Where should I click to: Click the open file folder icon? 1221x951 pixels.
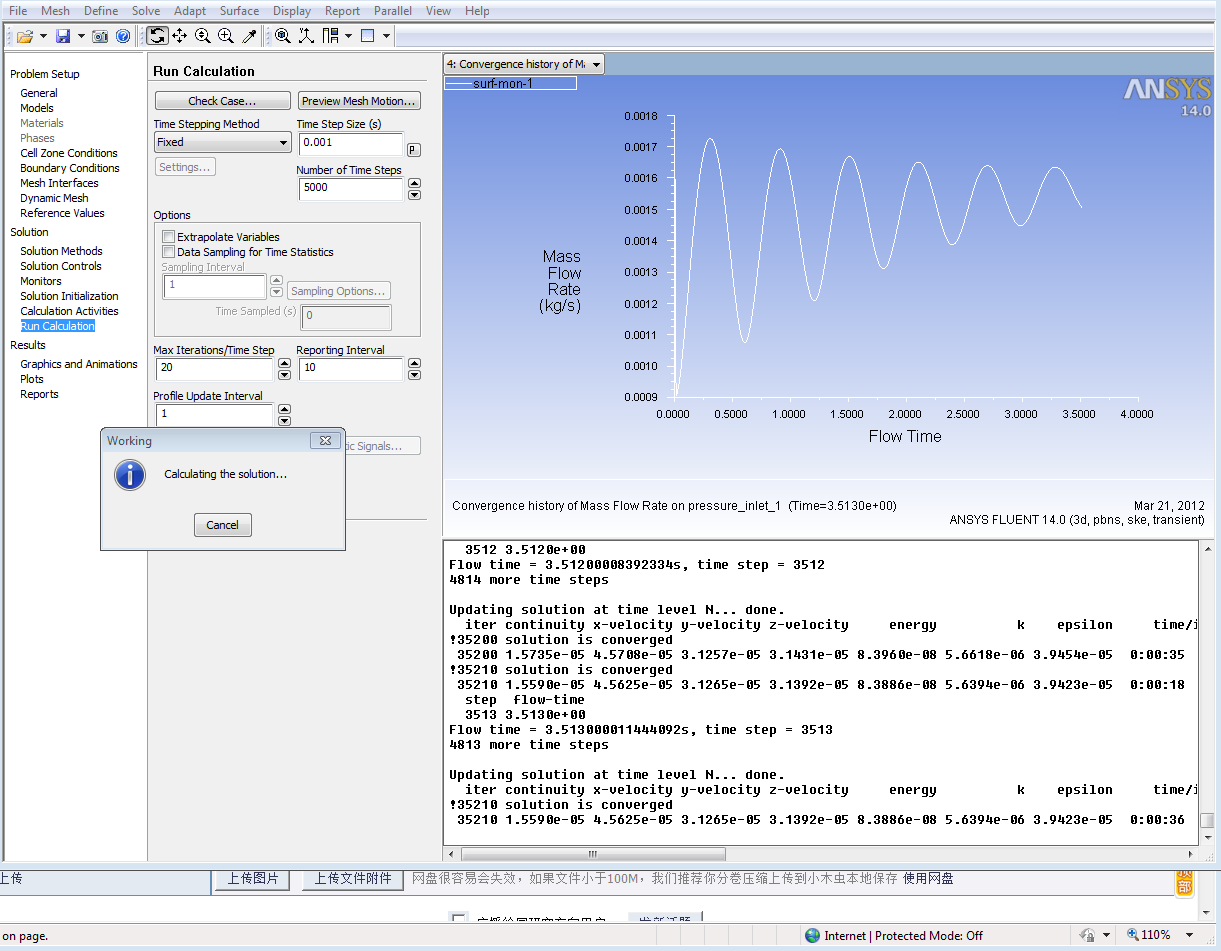tap(25, 36)
